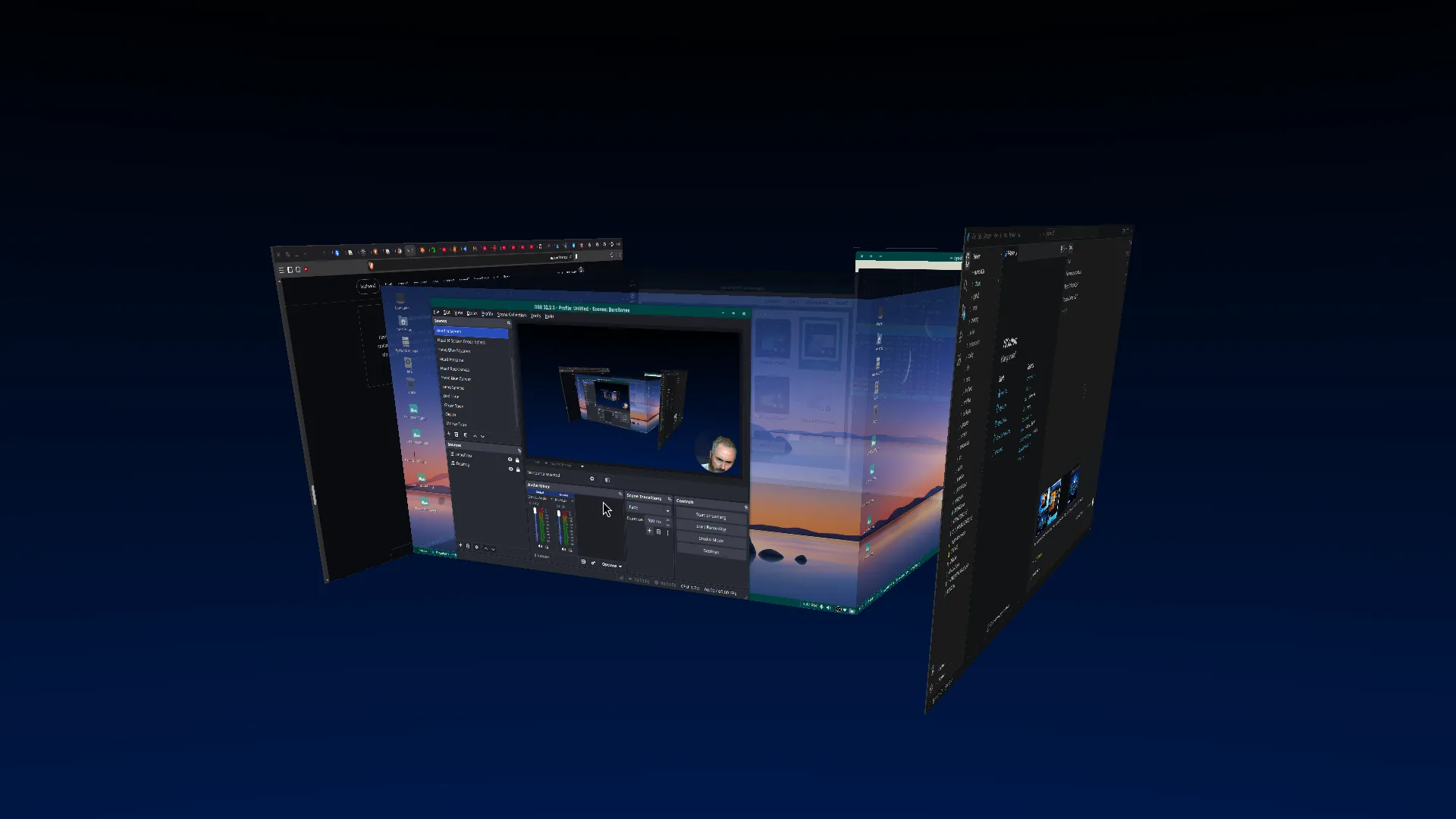Click Studio Mode button
1456x819 pixels.
tap(711, 539)
